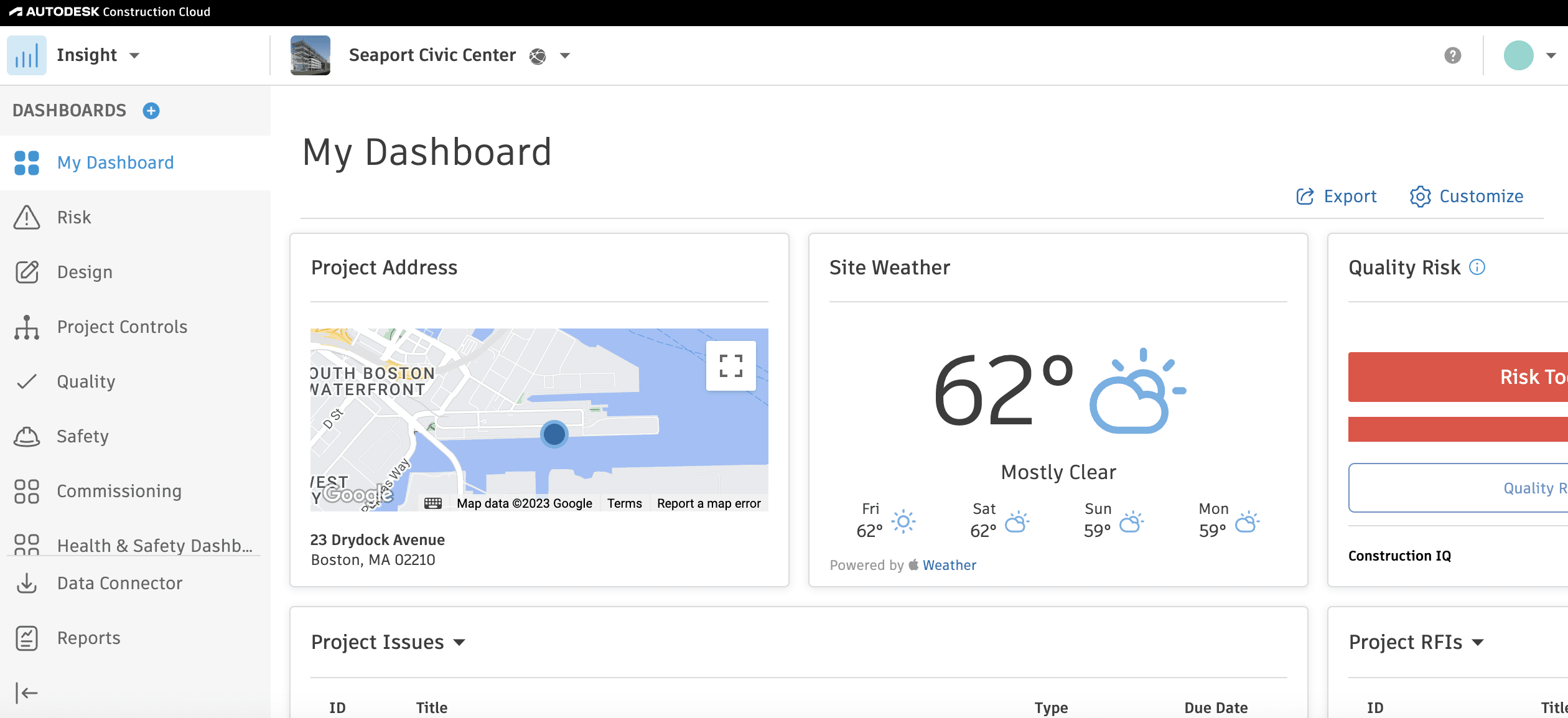Expand the Project Issues dropdown
Image resolution: width=1568 pixels, height=718 pixels.
click(x=459, y=642)
